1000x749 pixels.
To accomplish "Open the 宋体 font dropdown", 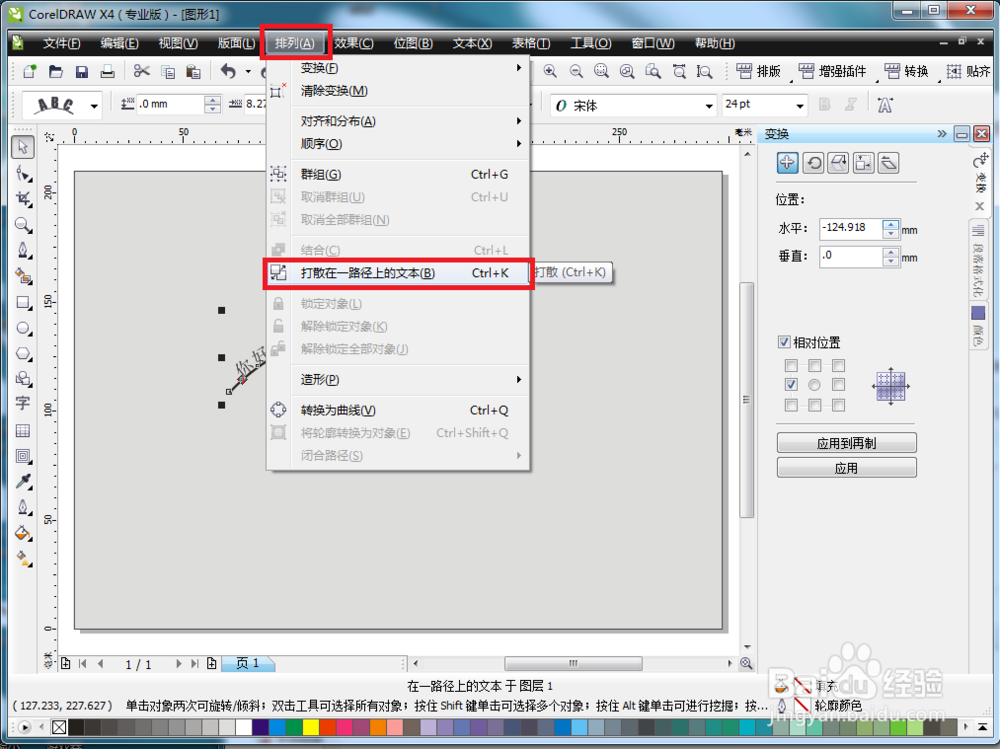I will click(x=709, y=106).
